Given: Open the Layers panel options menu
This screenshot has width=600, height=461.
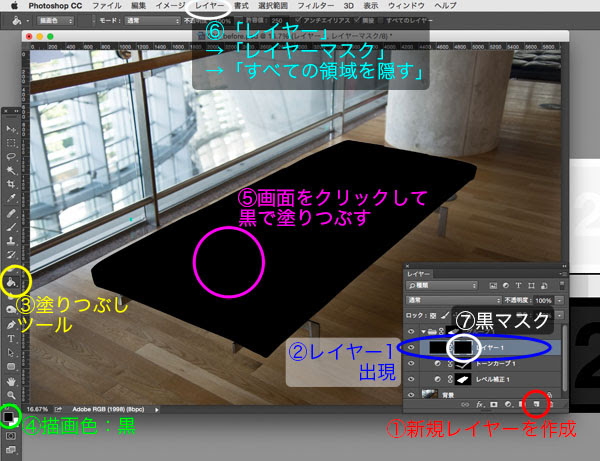Looking at the screenshot, I should [x=563, y=274].
